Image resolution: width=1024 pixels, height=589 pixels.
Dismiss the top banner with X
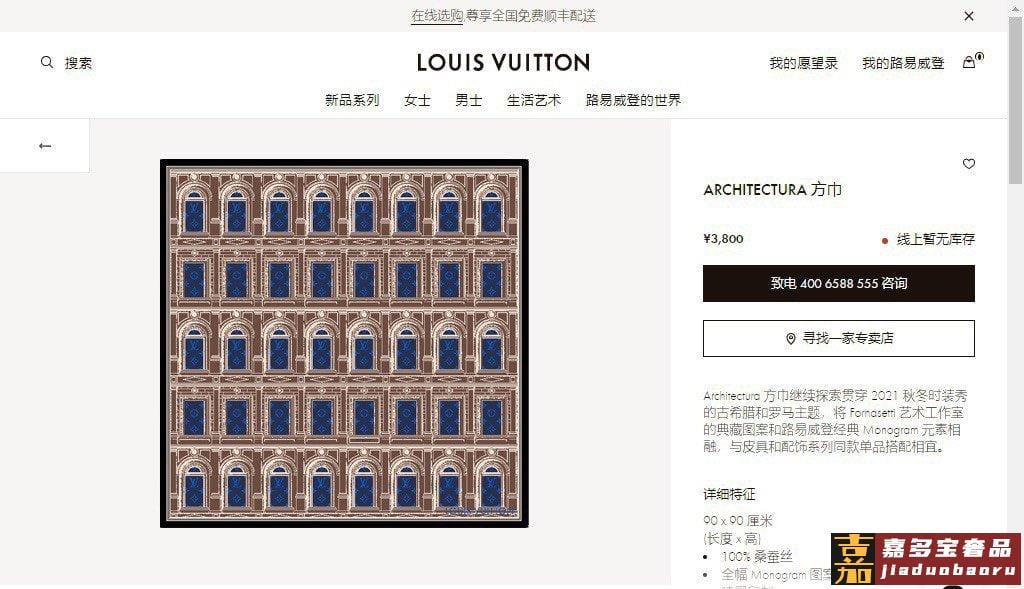point(969,16)
